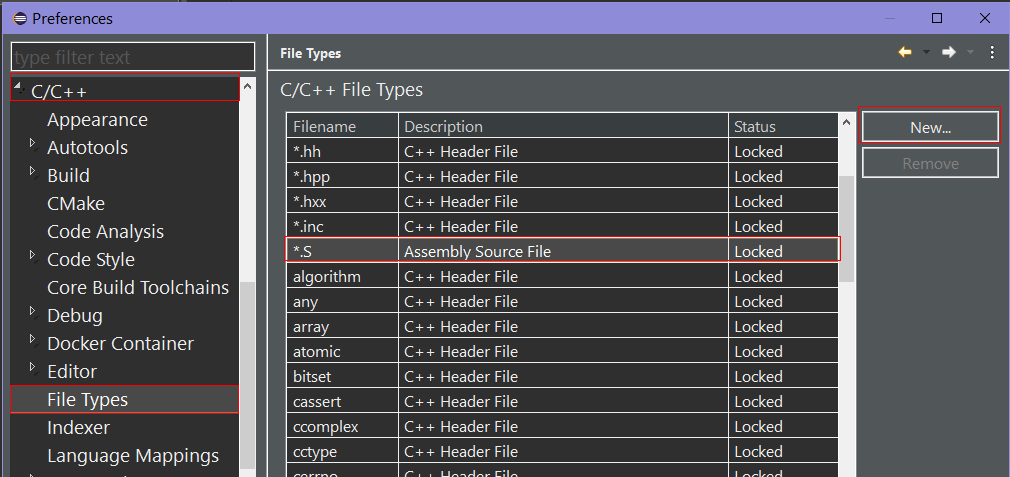Screen dimensions: 1010x477
Task: Open the back history dropdown arrow
Action: point(926,53)
